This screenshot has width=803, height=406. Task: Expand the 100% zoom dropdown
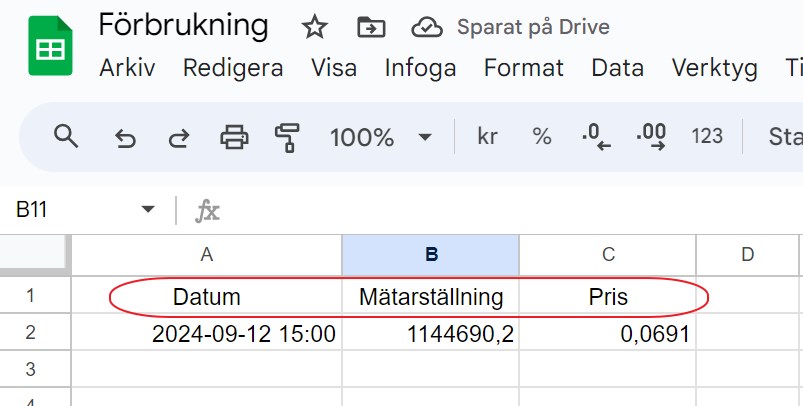point(424,137)
